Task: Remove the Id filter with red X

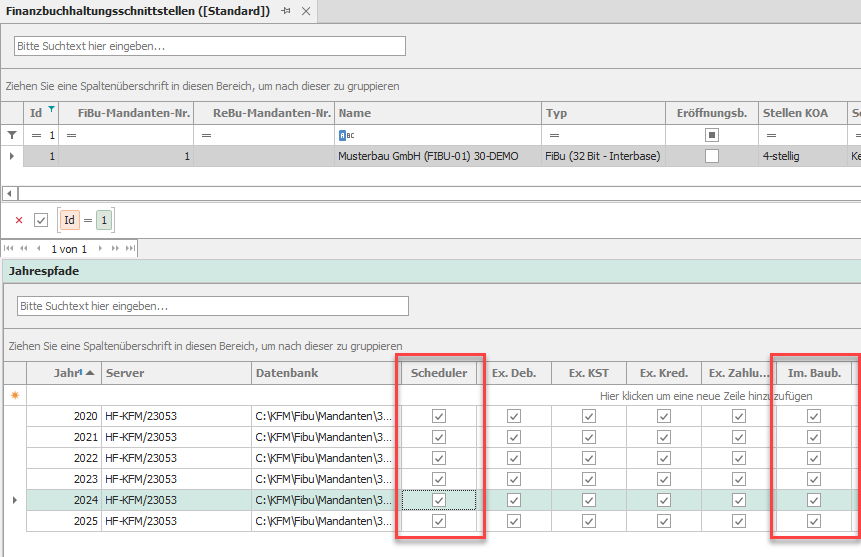Action: point(19,220)
